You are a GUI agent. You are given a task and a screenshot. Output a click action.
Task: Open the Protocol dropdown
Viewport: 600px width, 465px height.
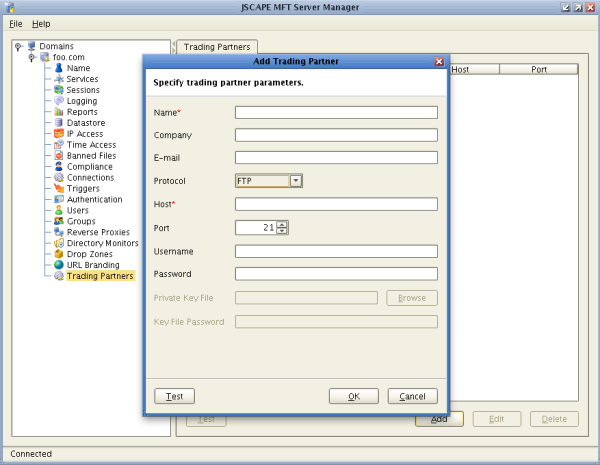[296, 181]
